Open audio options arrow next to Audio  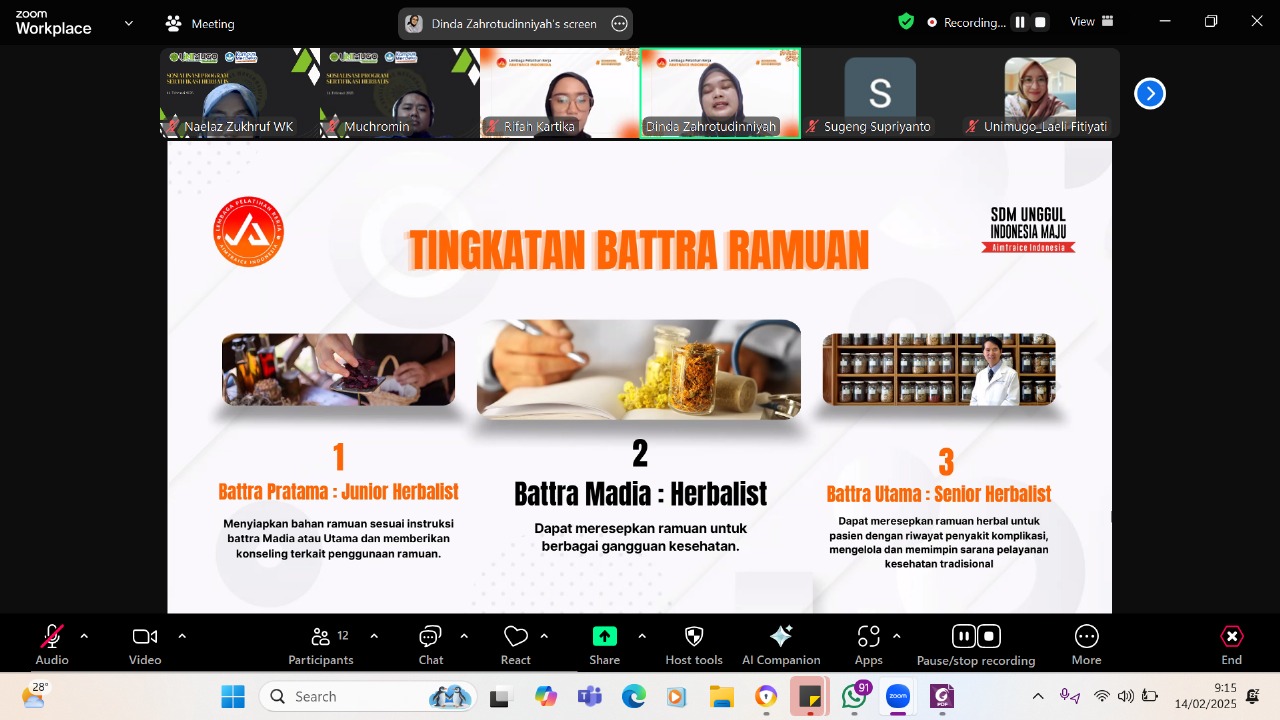84,636
